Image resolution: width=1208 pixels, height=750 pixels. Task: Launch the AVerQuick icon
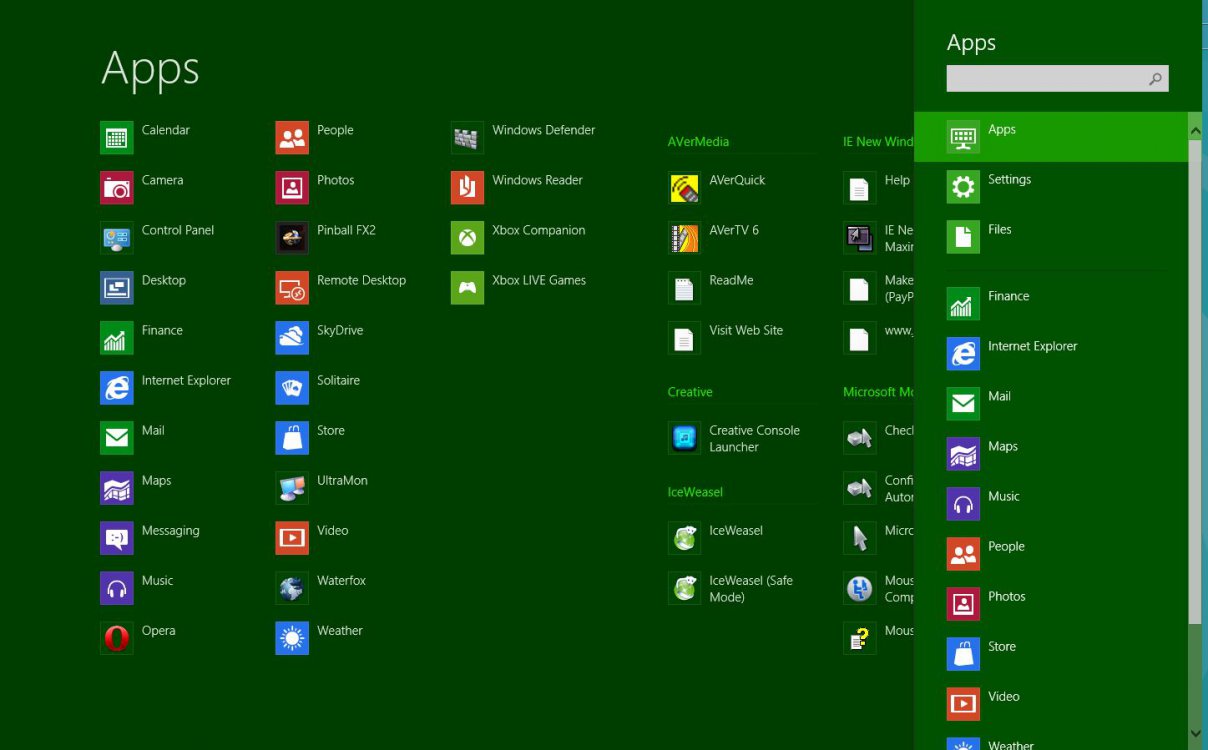[684, 187]
